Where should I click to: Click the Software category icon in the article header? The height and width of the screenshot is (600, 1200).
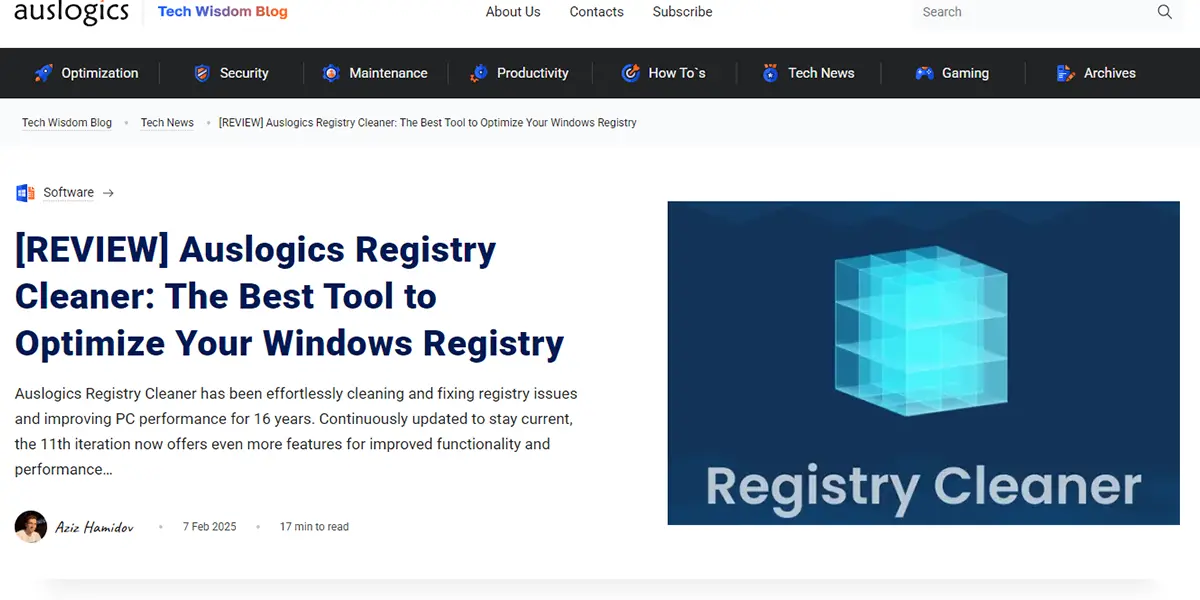point(24,192)
